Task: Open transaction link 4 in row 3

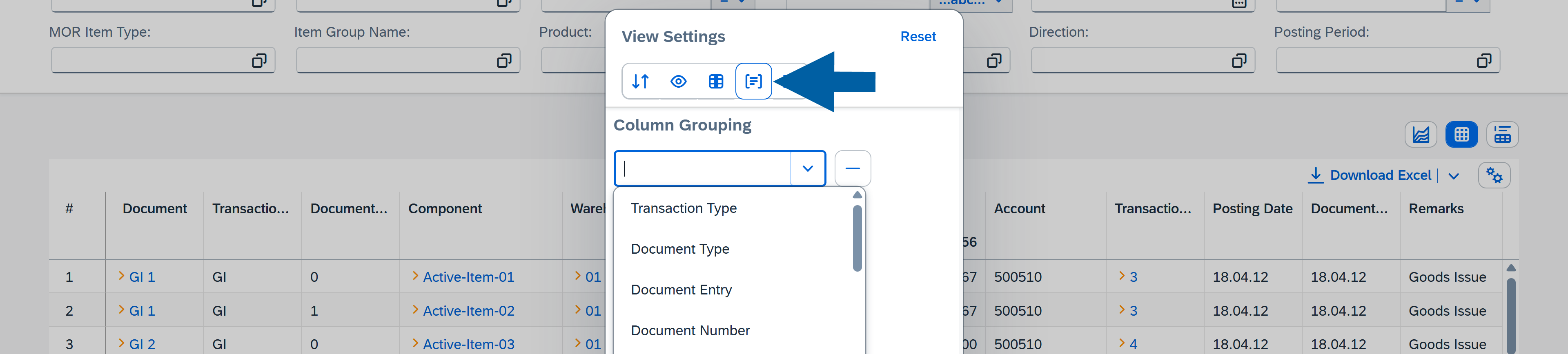Action: [x=1134, y=344]
